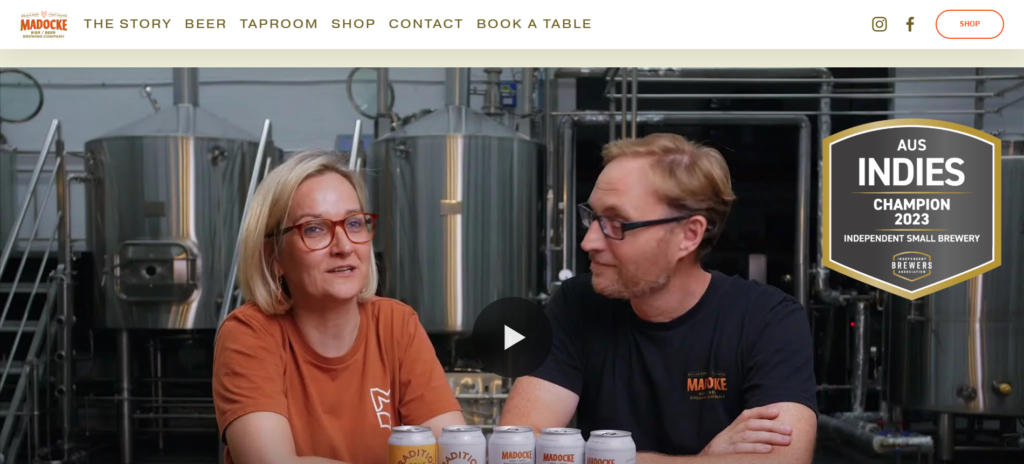The height and width of the screenshot is (464, 1024).
Task: Click the white logo on the orange t-shirt
Action: 380,408
